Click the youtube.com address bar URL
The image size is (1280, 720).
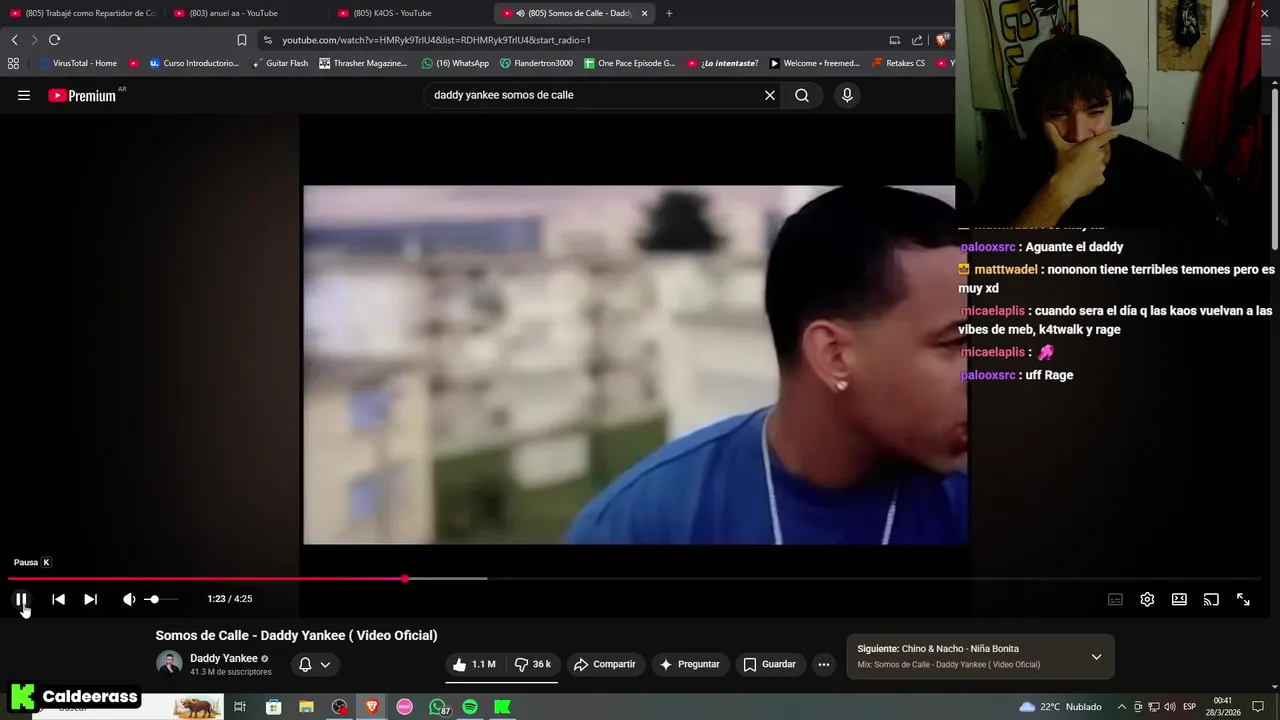point(436,40)
